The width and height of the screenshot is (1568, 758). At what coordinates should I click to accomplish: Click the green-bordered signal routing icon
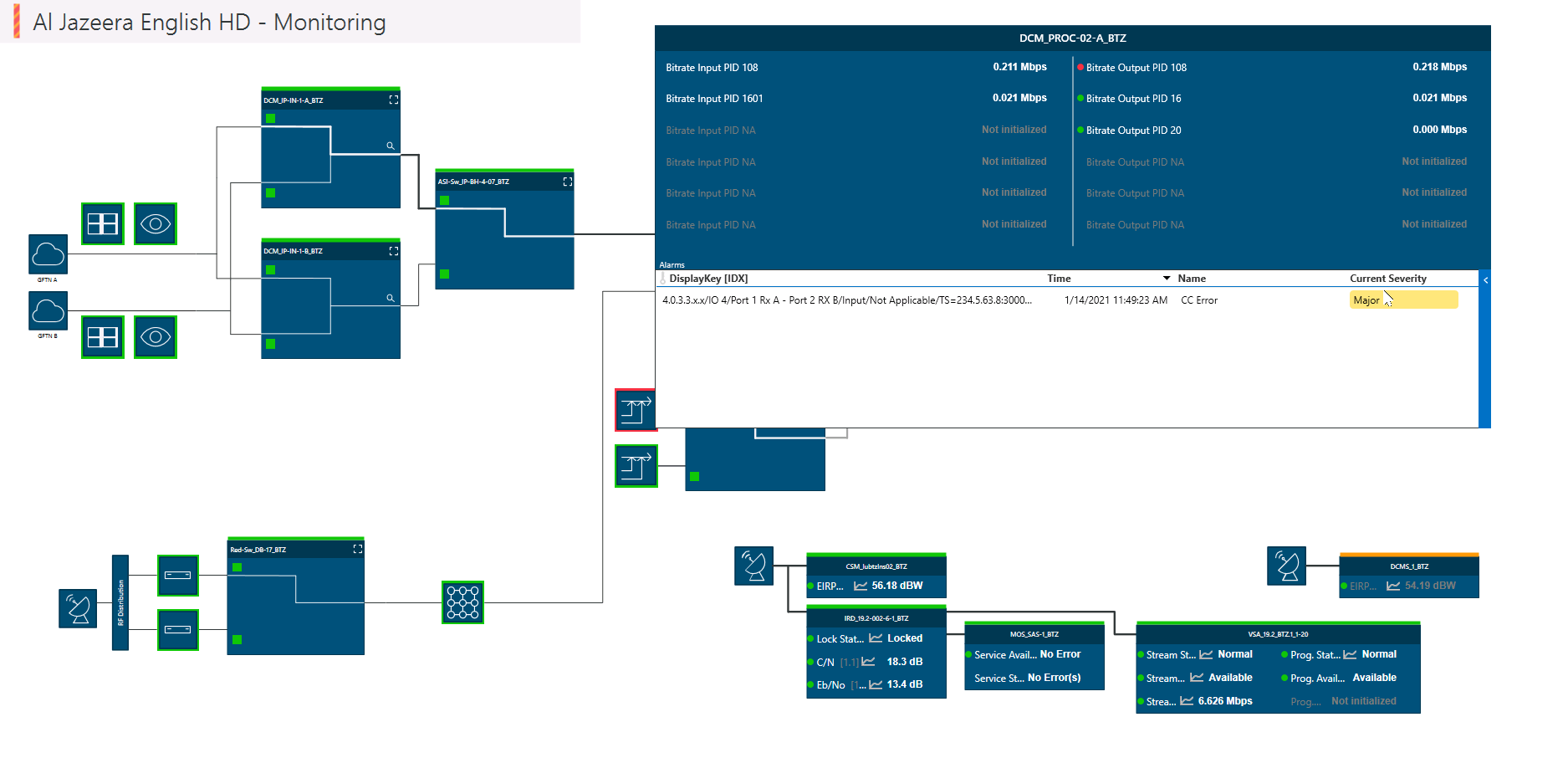636,466
